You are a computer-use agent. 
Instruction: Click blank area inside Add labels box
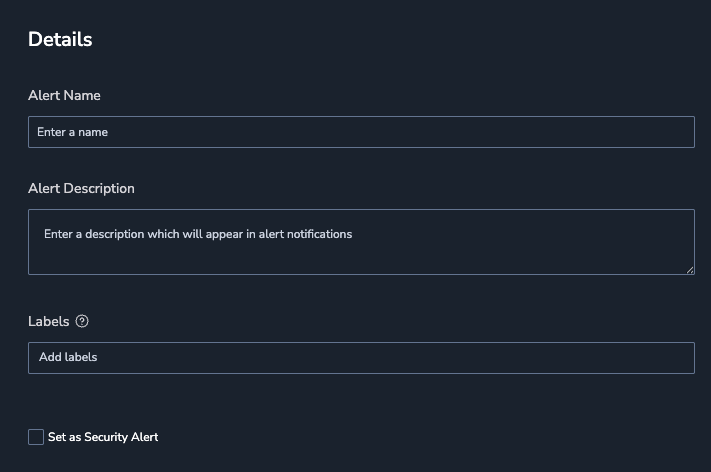pos(394,358)
